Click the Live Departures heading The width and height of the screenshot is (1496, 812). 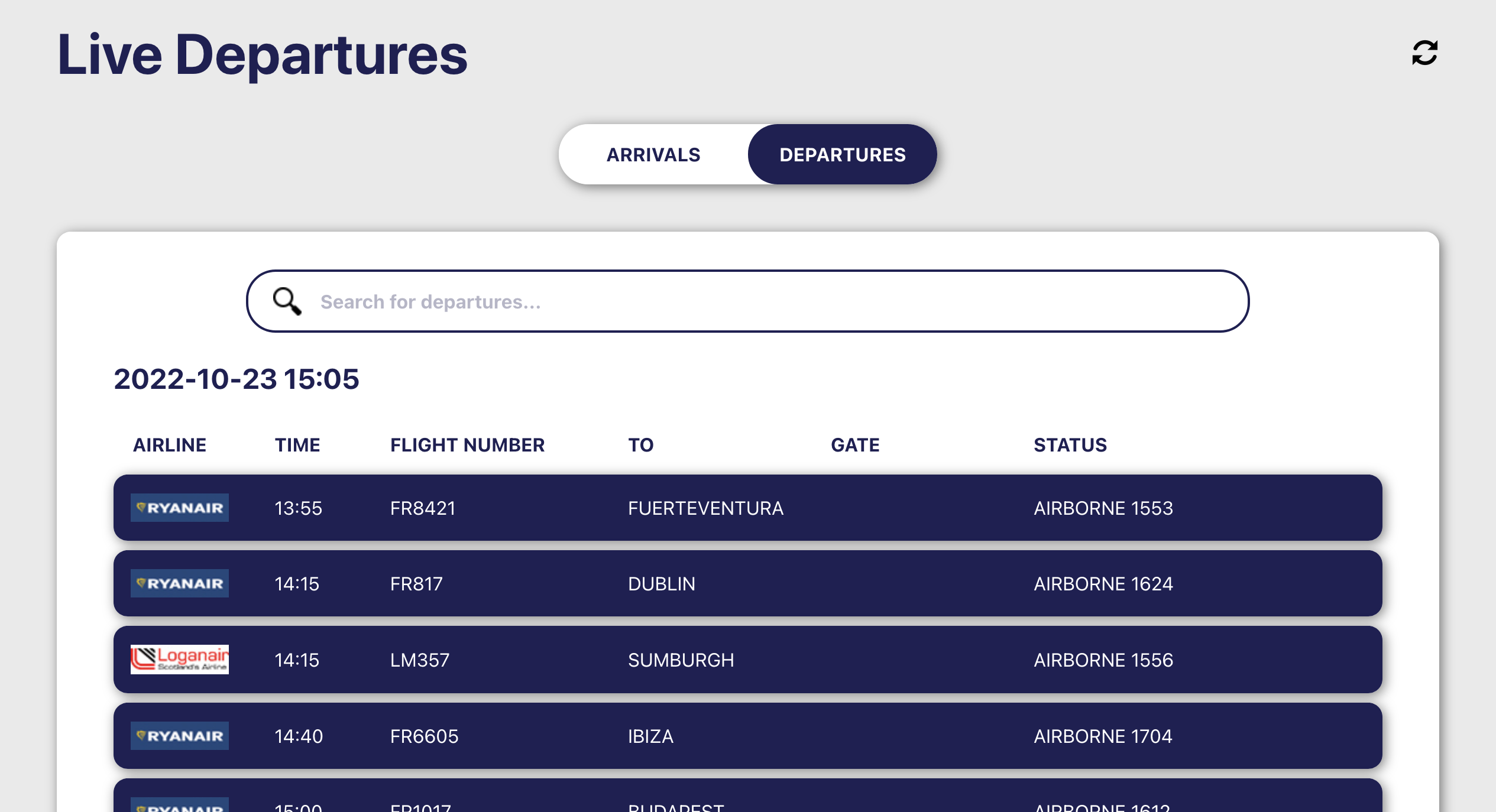point(263,55)
